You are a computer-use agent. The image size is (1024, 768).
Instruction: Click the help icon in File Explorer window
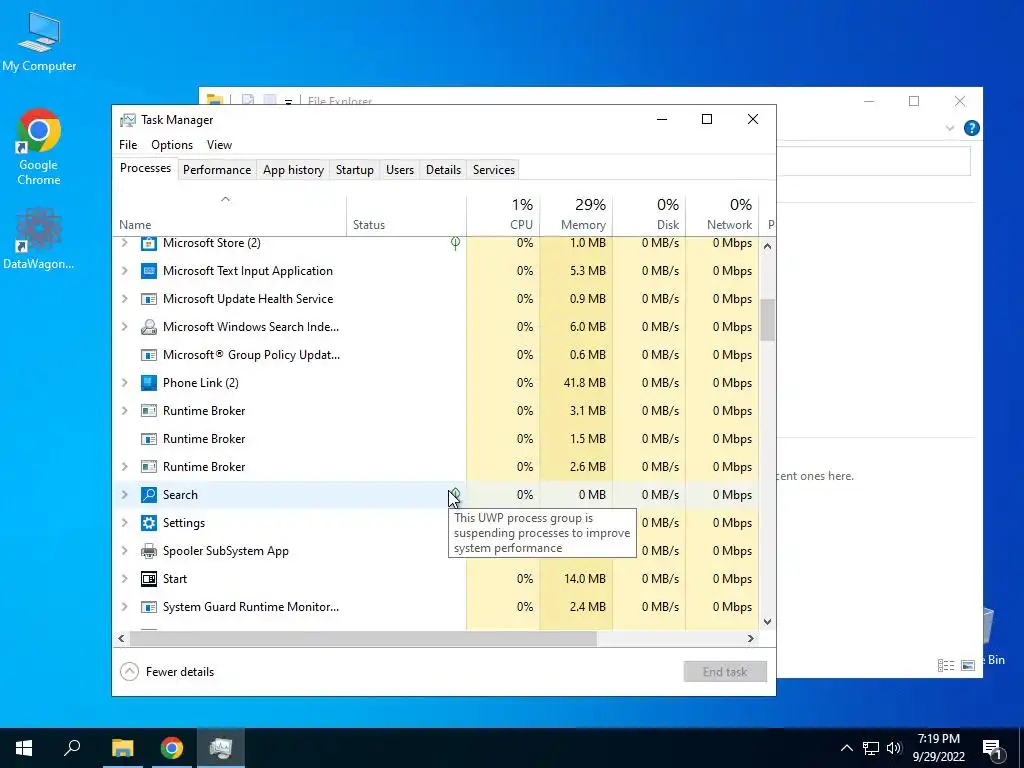tap(972, 128)
